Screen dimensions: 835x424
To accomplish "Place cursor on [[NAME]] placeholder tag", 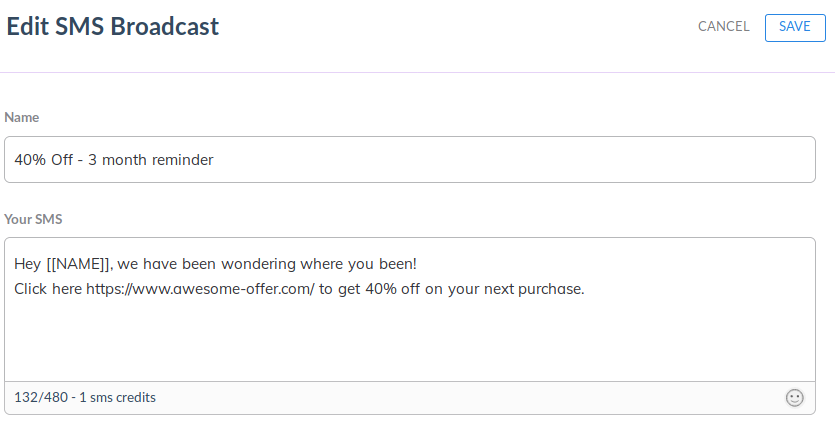I will pos(80,265).
